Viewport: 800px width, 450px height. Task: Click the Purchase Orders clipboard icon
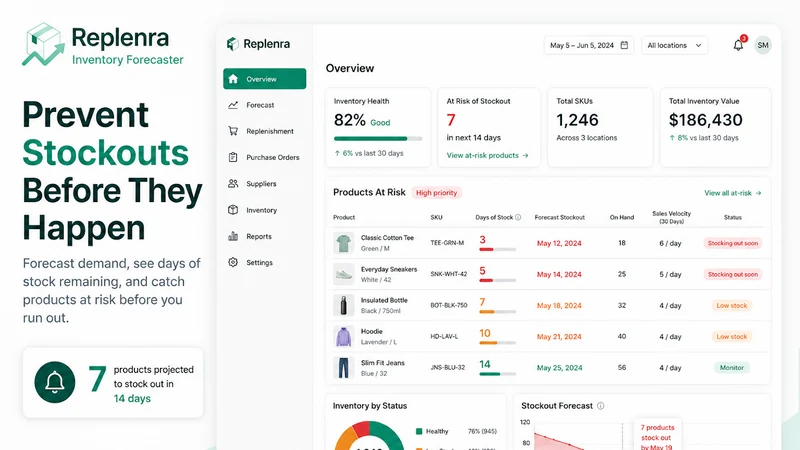click(x=233, y=157)
